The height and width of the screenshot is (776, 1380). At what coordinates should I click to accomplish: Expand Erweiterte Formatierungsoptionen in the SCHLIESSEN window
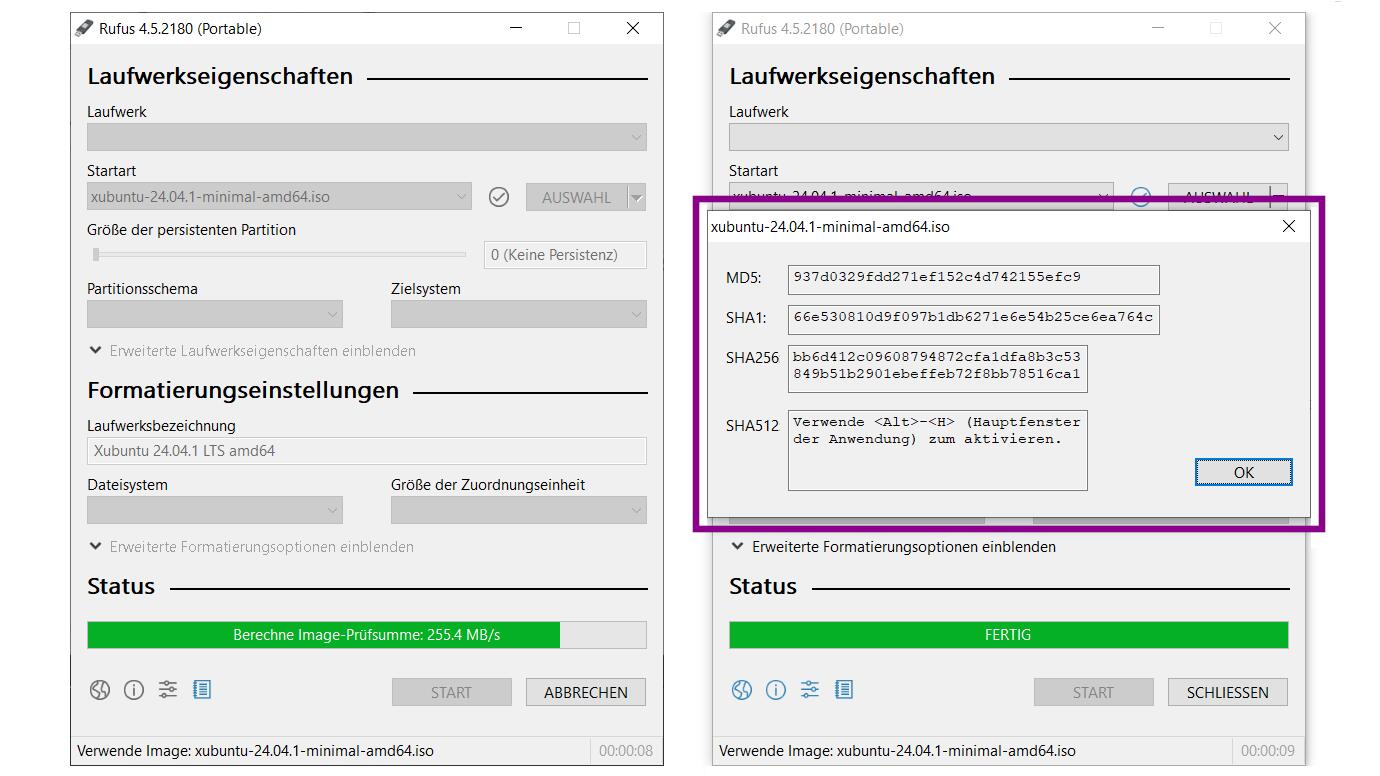[894, 547]
